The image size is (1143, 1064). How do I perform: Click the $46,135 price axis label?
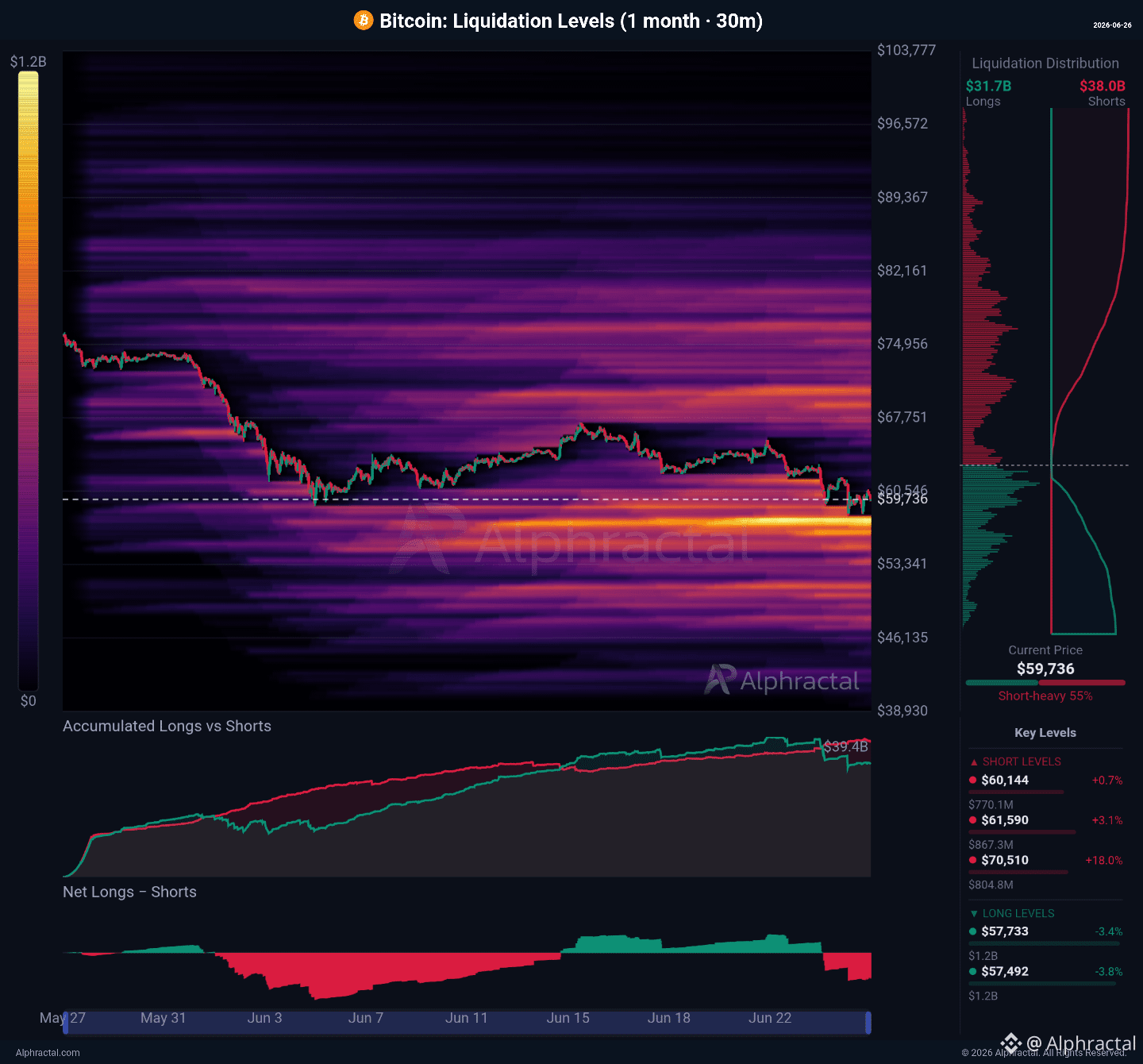click(x=902, y=637)
